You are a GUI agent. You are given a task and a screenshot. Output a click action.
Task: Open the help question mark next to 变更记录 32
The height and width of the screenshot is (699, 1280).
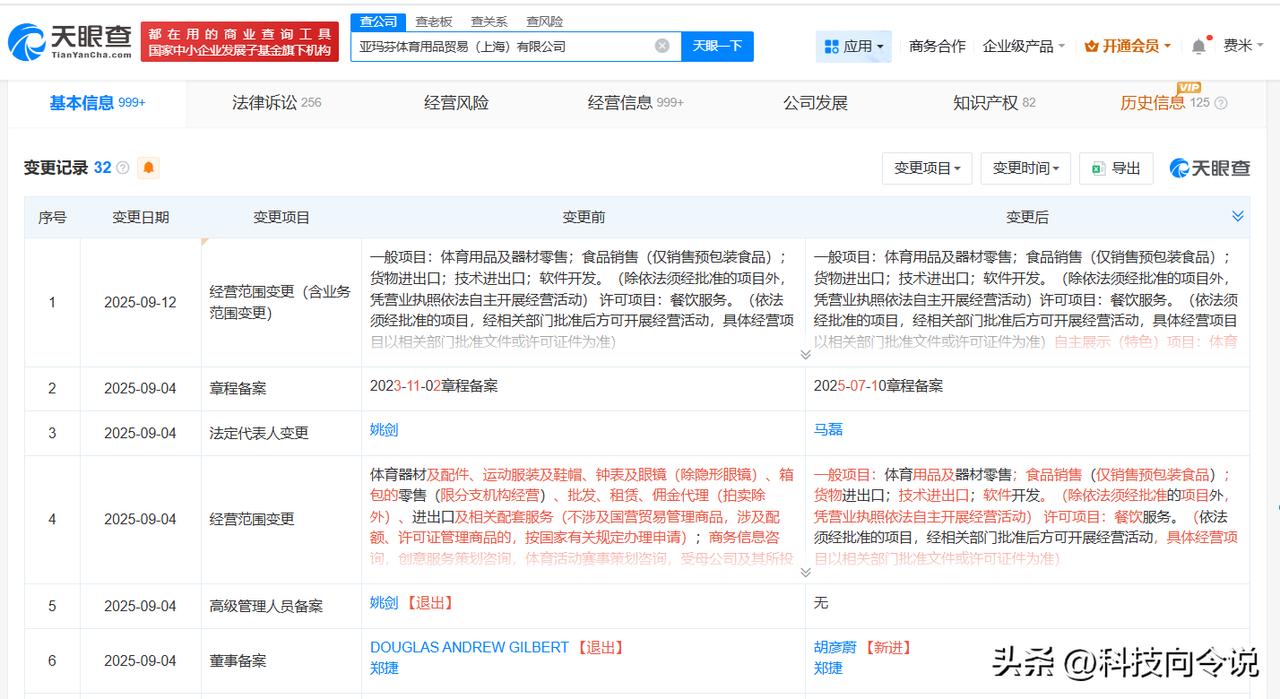tap(123, 168)
